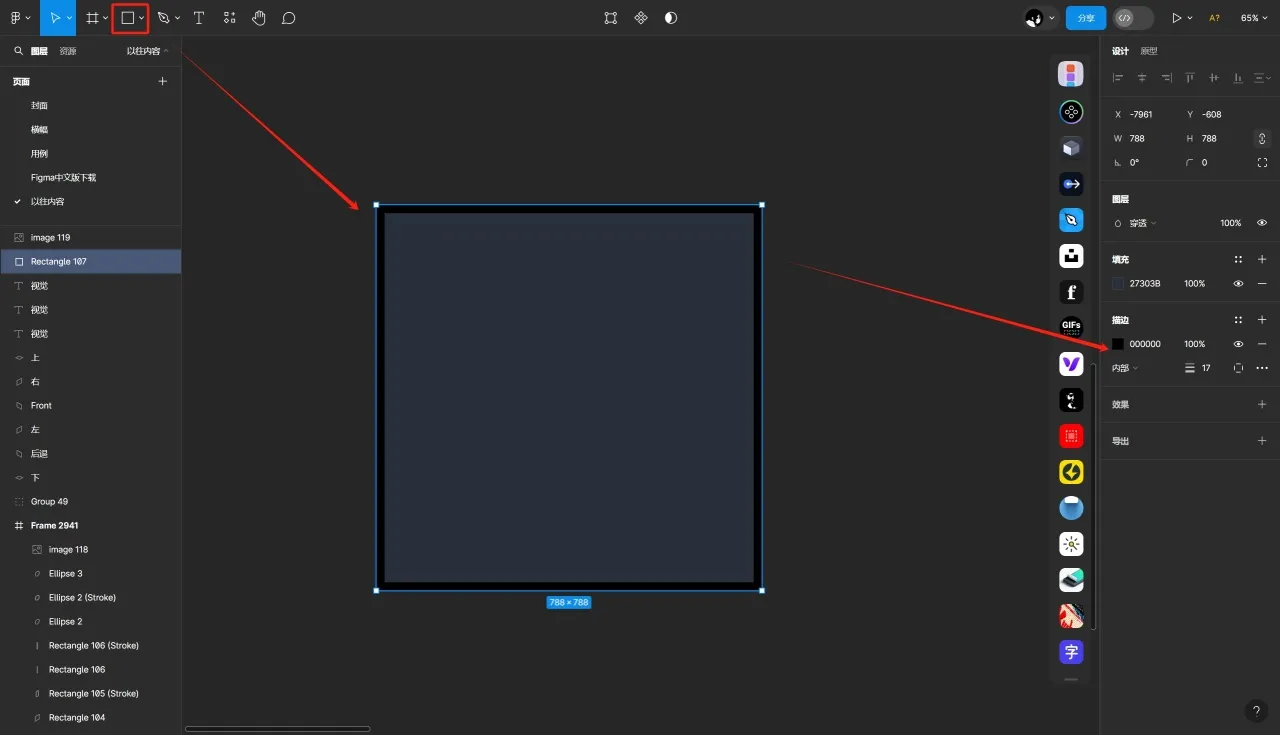Open the GIFs plugin icon
Image resolution: width=1280 pixels, height=735 pixels.
pos(1071,328)
